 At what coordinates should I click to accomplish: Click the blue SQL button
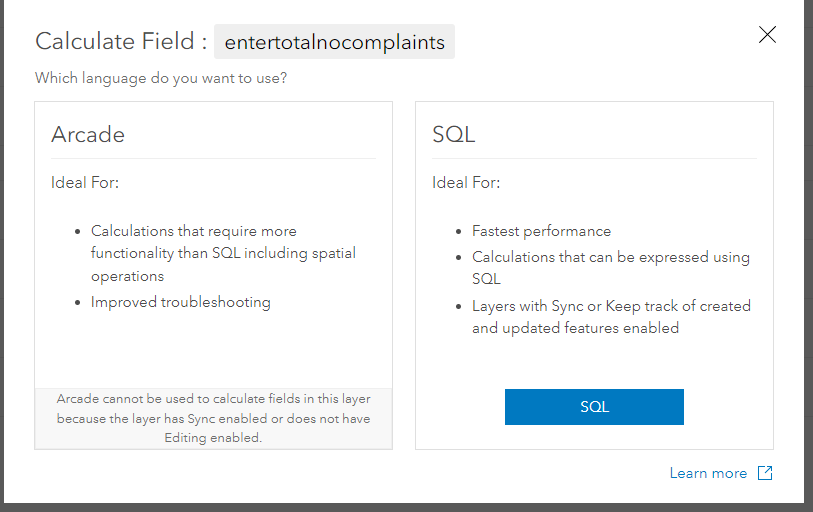coord(594,407)
